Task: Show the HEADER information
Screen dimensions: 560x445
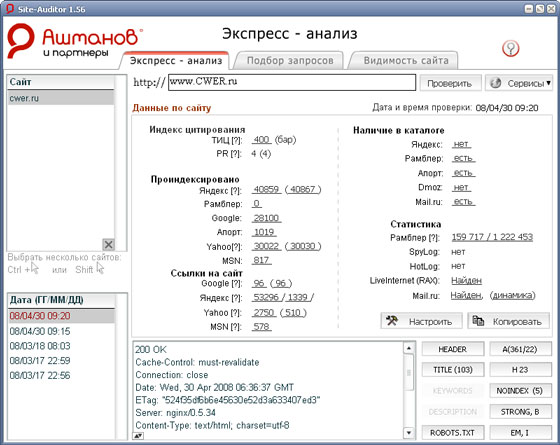Action: (452, 349)
